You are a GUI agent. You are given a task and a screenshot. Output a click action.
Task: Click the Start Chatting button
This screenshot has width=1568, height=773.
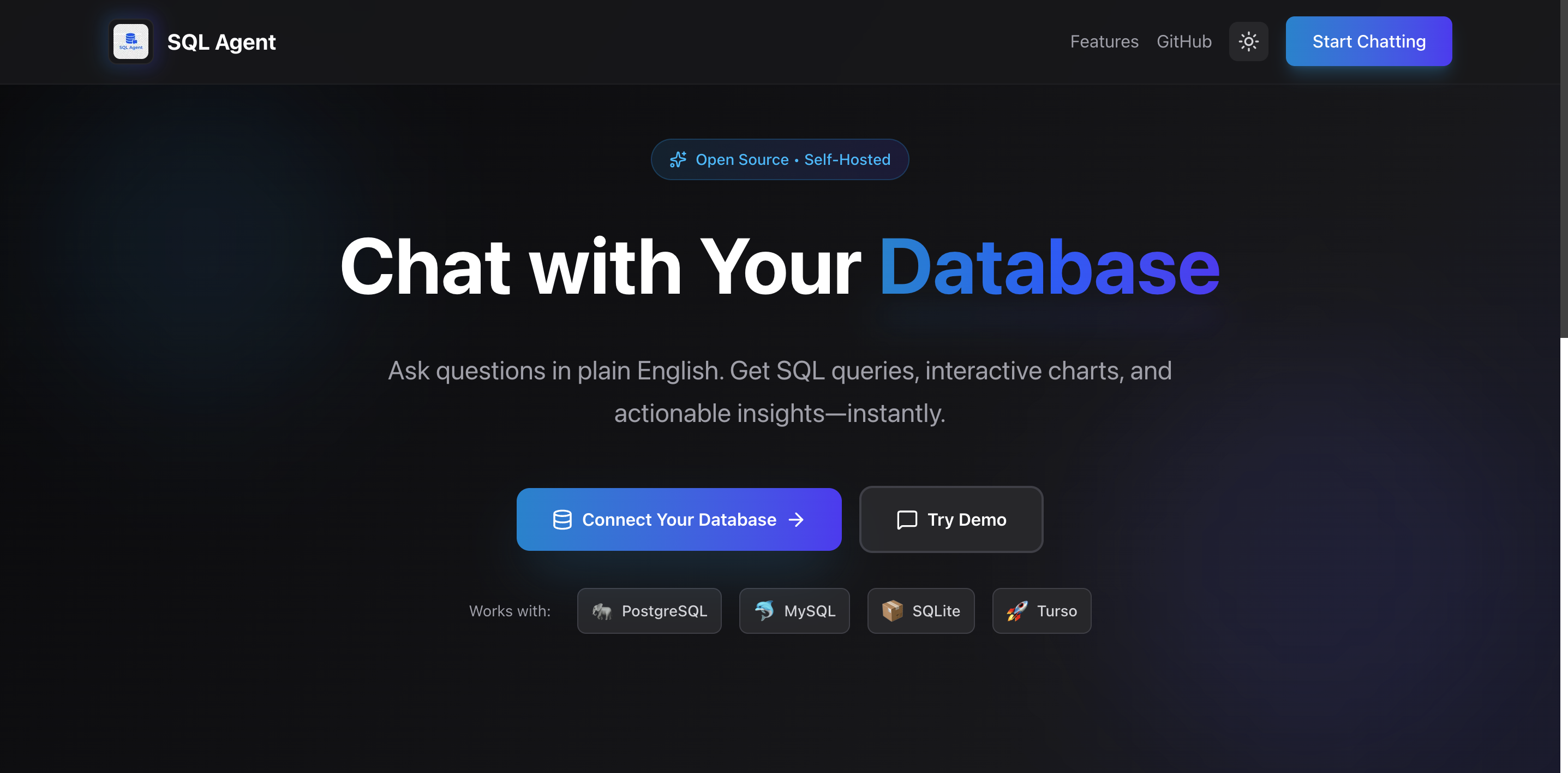1368,41
